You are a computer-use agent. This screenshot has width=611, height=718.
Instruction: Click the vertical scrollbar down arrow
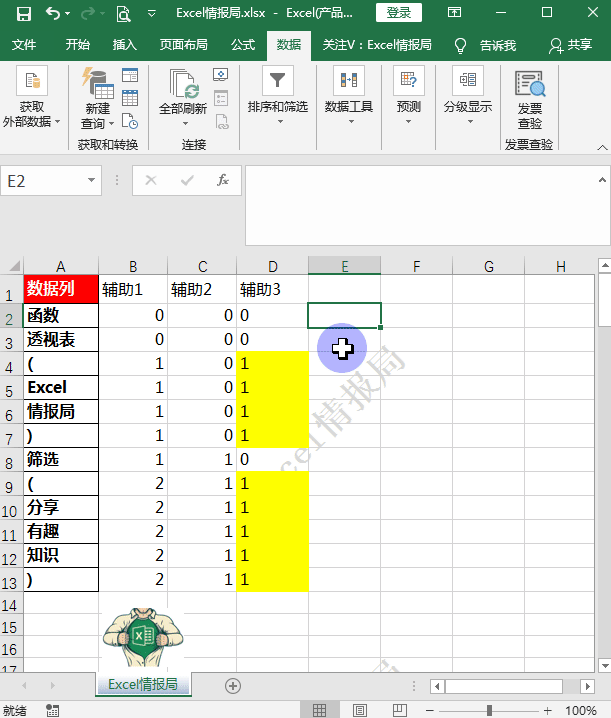pos(605,665)
